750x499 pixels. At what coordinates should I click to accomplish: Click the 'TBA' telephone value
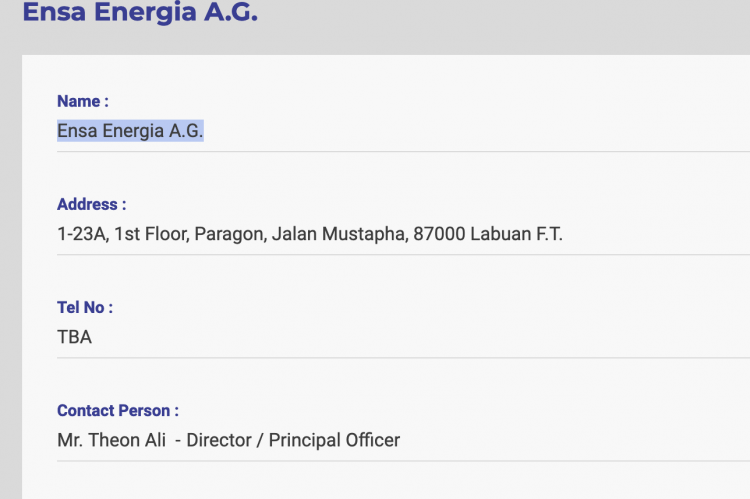(74, 337)
